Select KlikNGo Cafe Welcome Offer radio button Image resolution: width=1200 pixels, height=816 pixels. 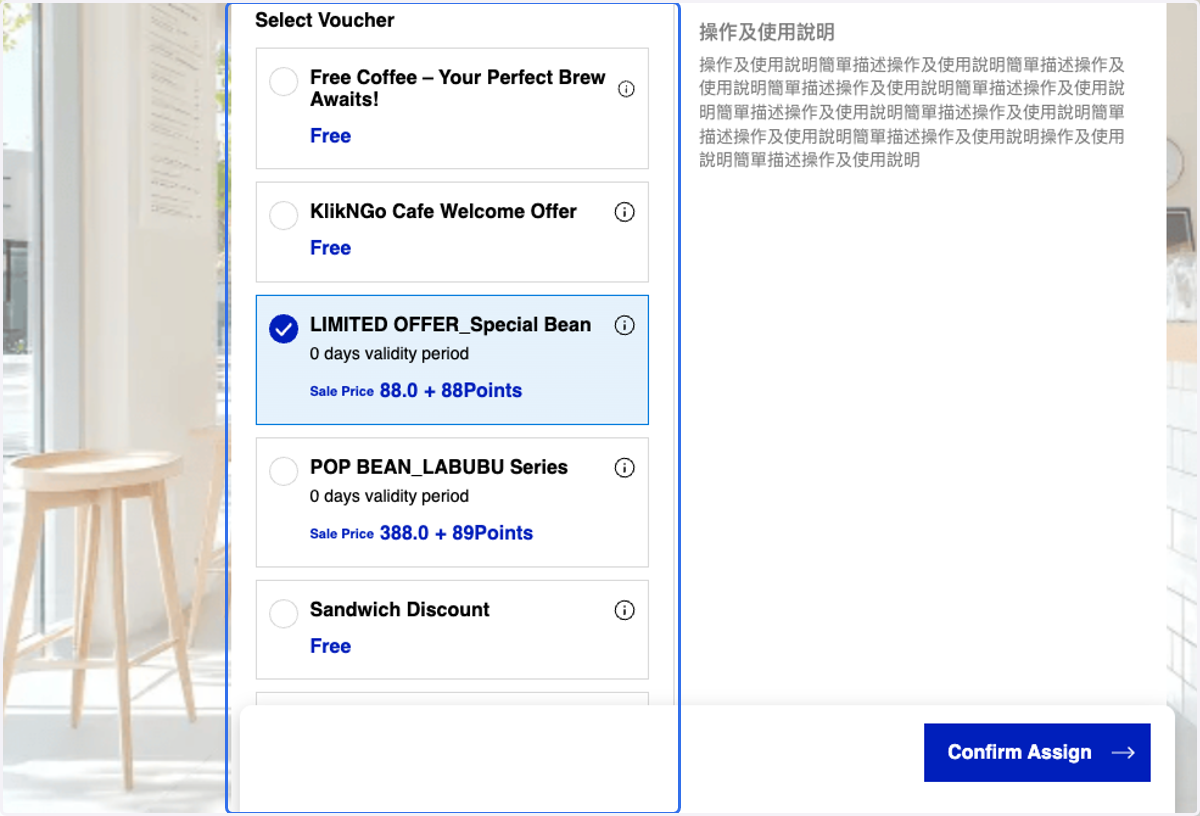click(284, 215)
